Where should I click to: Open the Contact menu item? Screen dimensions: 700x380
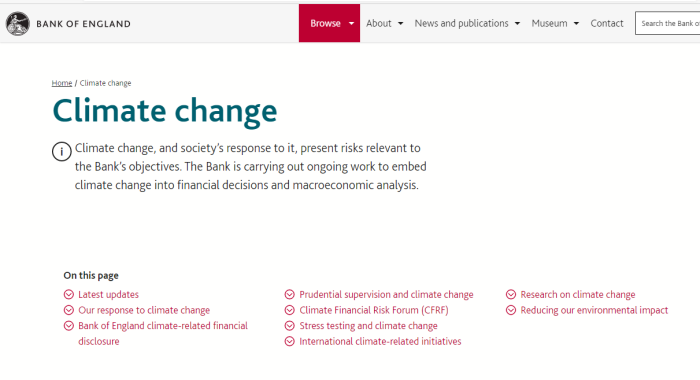click(x=607, y=23)
